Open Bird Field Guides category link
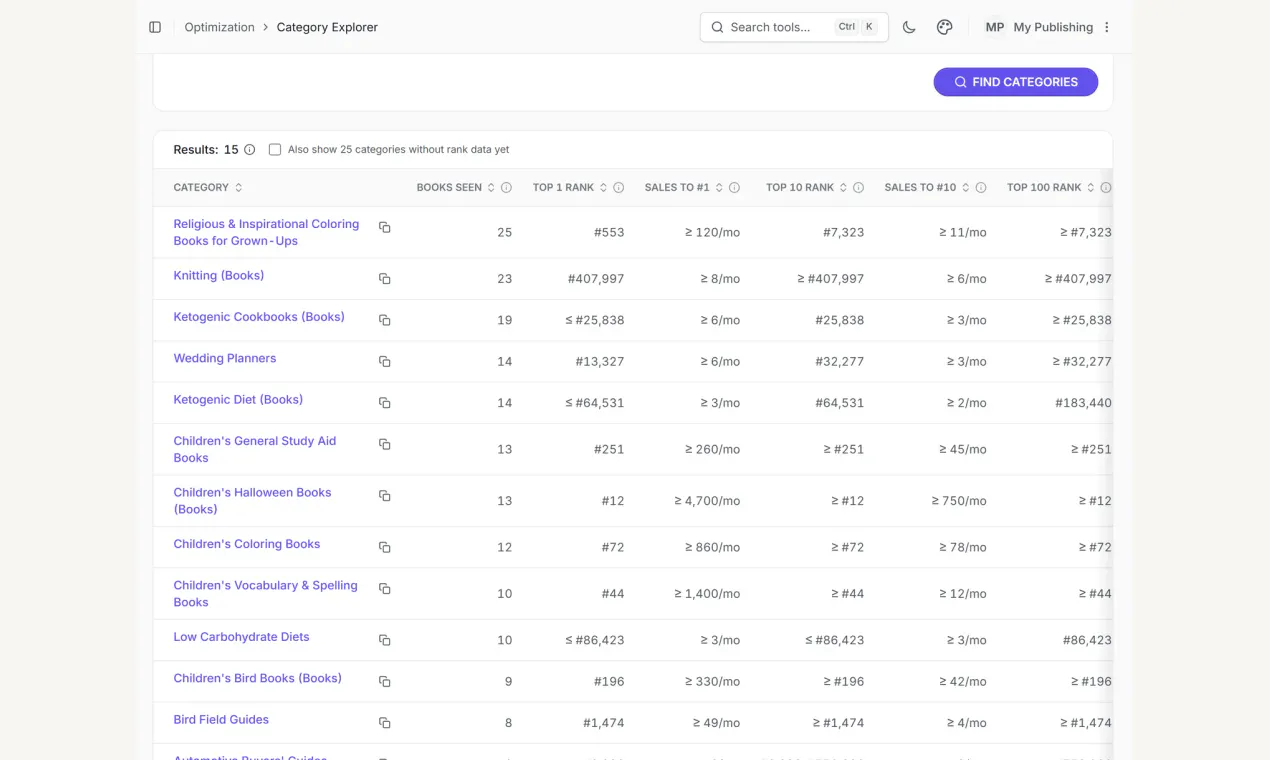The height and width of the screenshot is (760, 1270). pos(221,720)
